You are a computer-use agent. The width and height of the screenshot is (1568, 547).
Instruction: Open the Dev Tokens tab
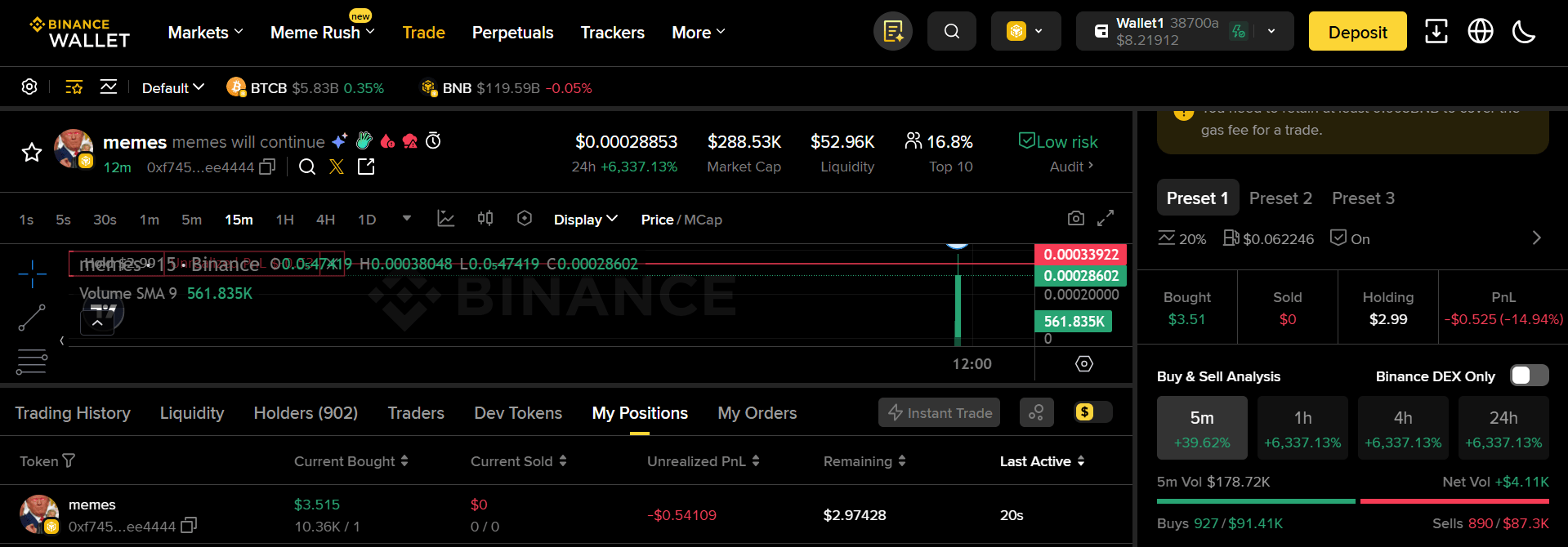tap(518, 413)
